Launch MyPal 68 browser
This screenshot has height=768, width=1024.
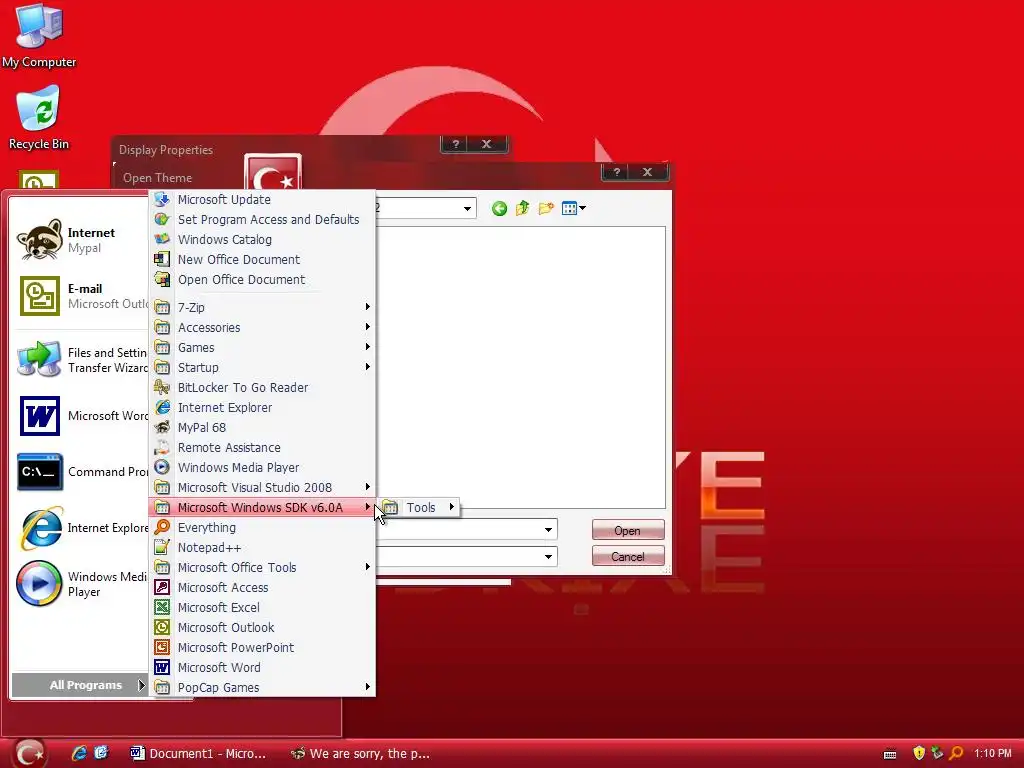[x=263, y=428]
